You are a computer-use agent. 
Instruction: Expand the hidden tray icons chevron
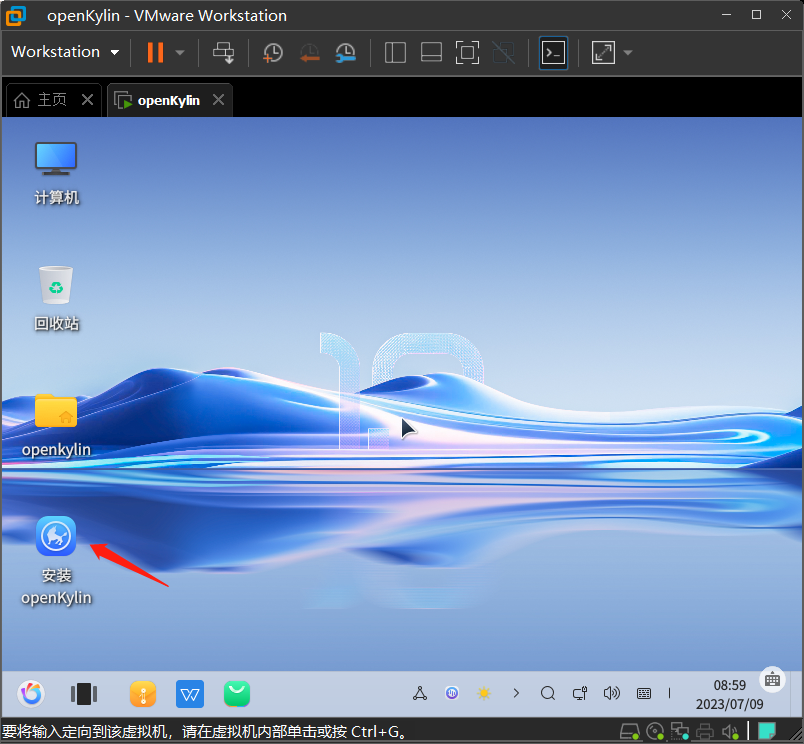(516, 693)
